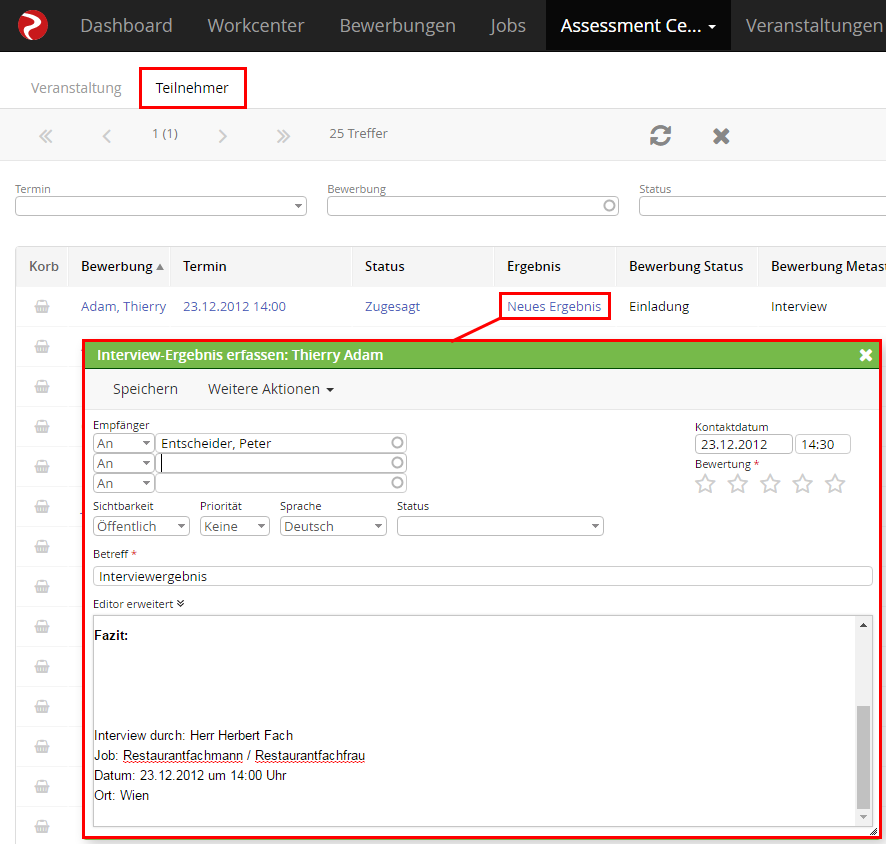886x844 pixels.
Task: Open Jobs in top navigation
Action: coord(507,25)
